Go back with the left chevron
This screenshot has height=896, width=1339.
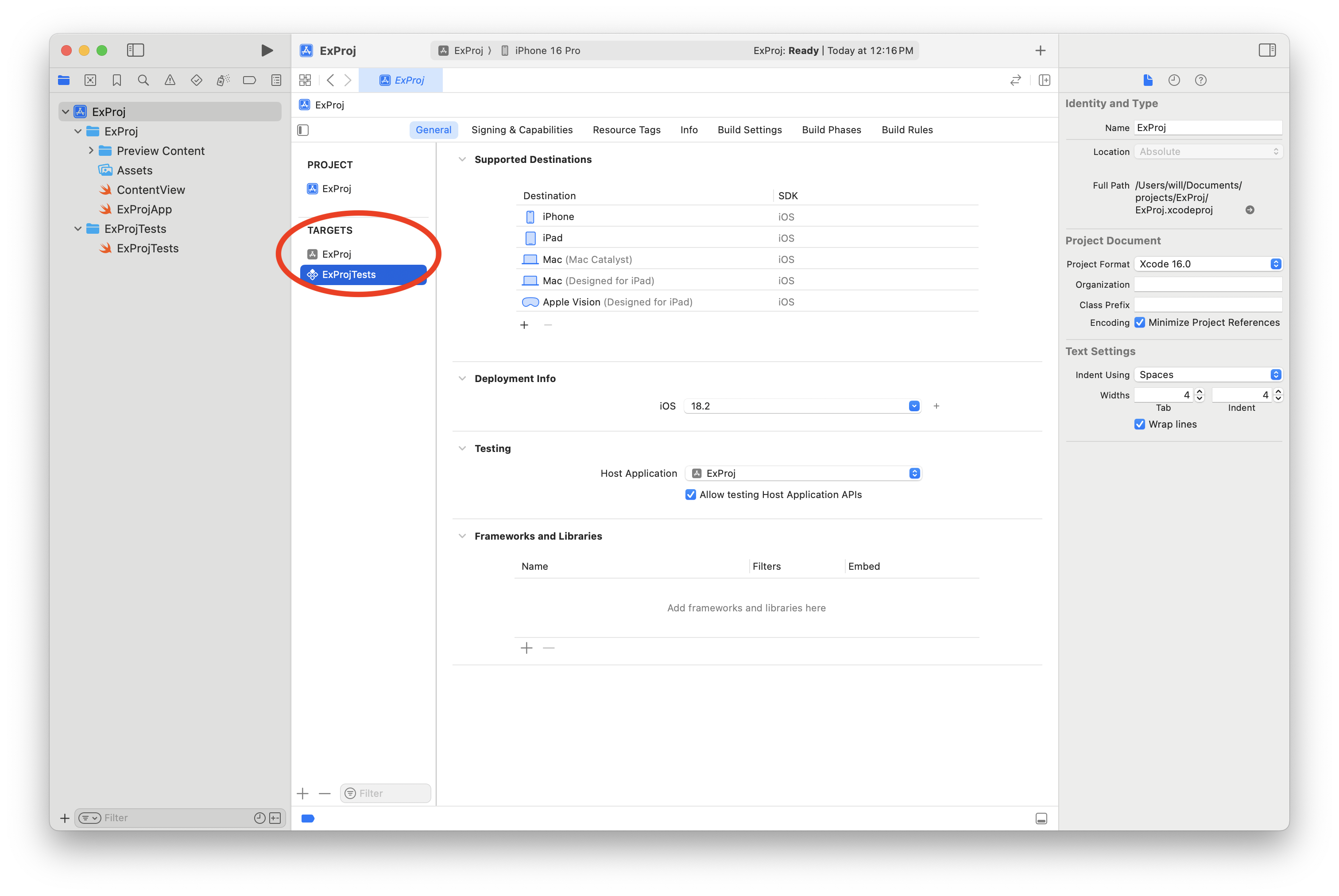[330, 80]
